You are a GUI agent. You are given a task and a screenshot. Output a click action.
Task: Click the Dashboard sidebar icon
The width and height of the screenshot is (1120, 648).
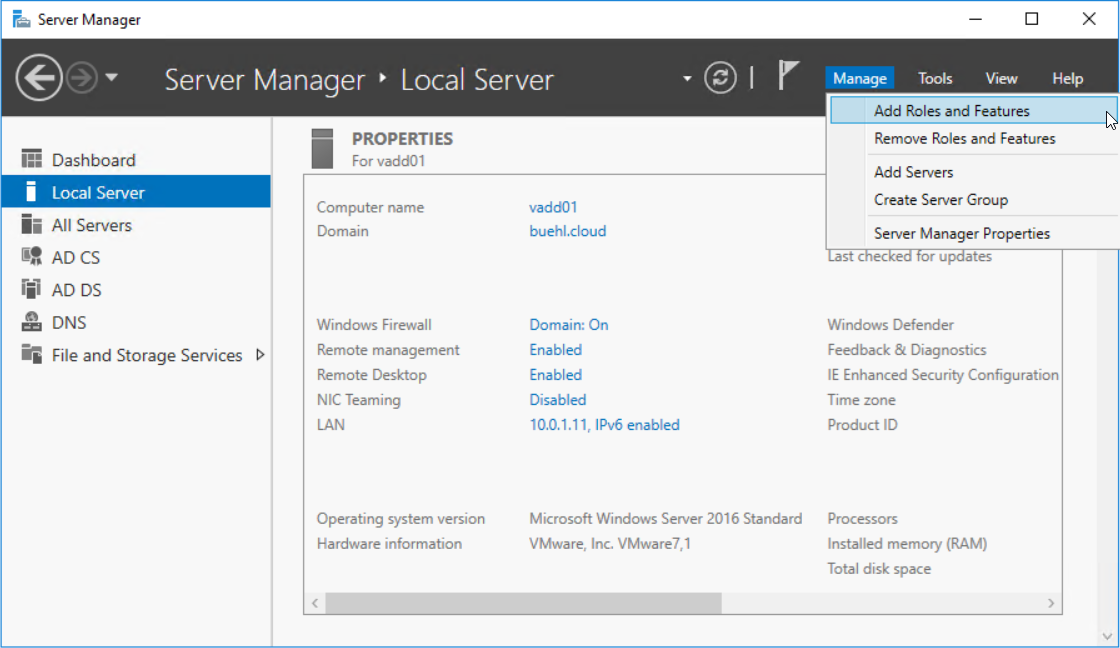coord(31,159)
